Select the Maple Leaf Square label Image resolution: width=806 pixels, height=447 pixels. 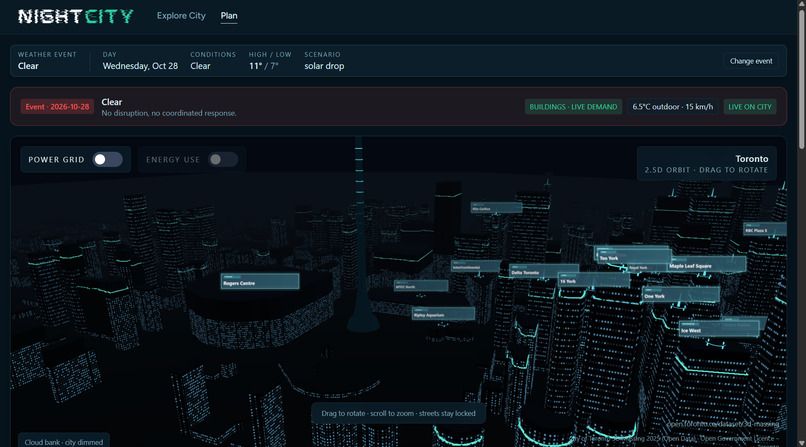[707, 264]
